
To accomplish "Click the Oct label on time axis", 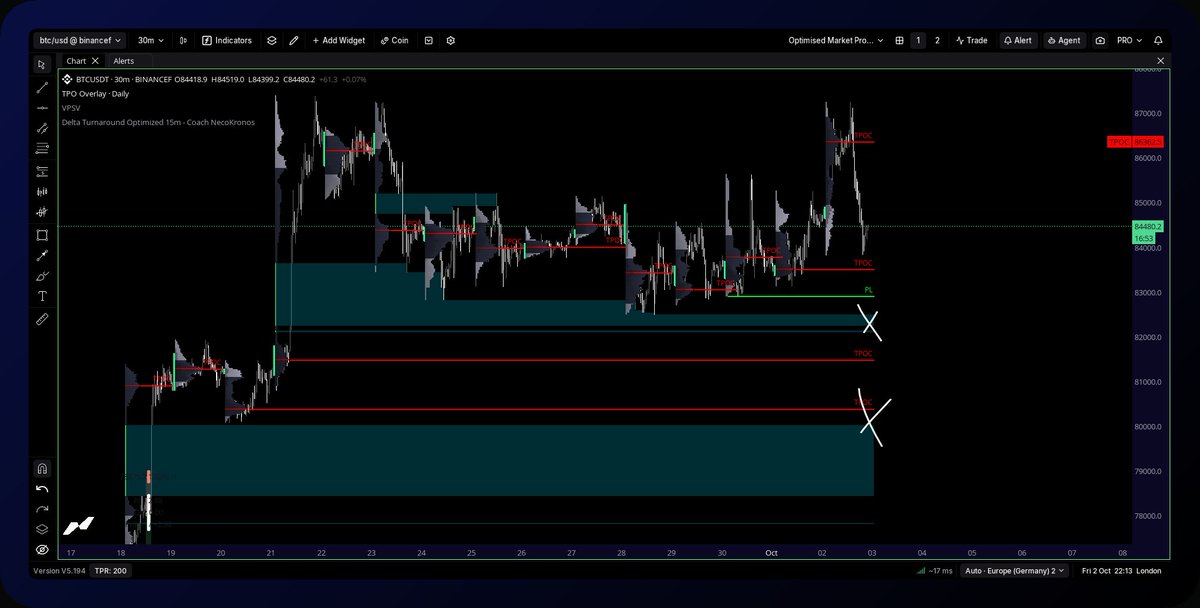I will pyautogui.click(x=771, y=552).
